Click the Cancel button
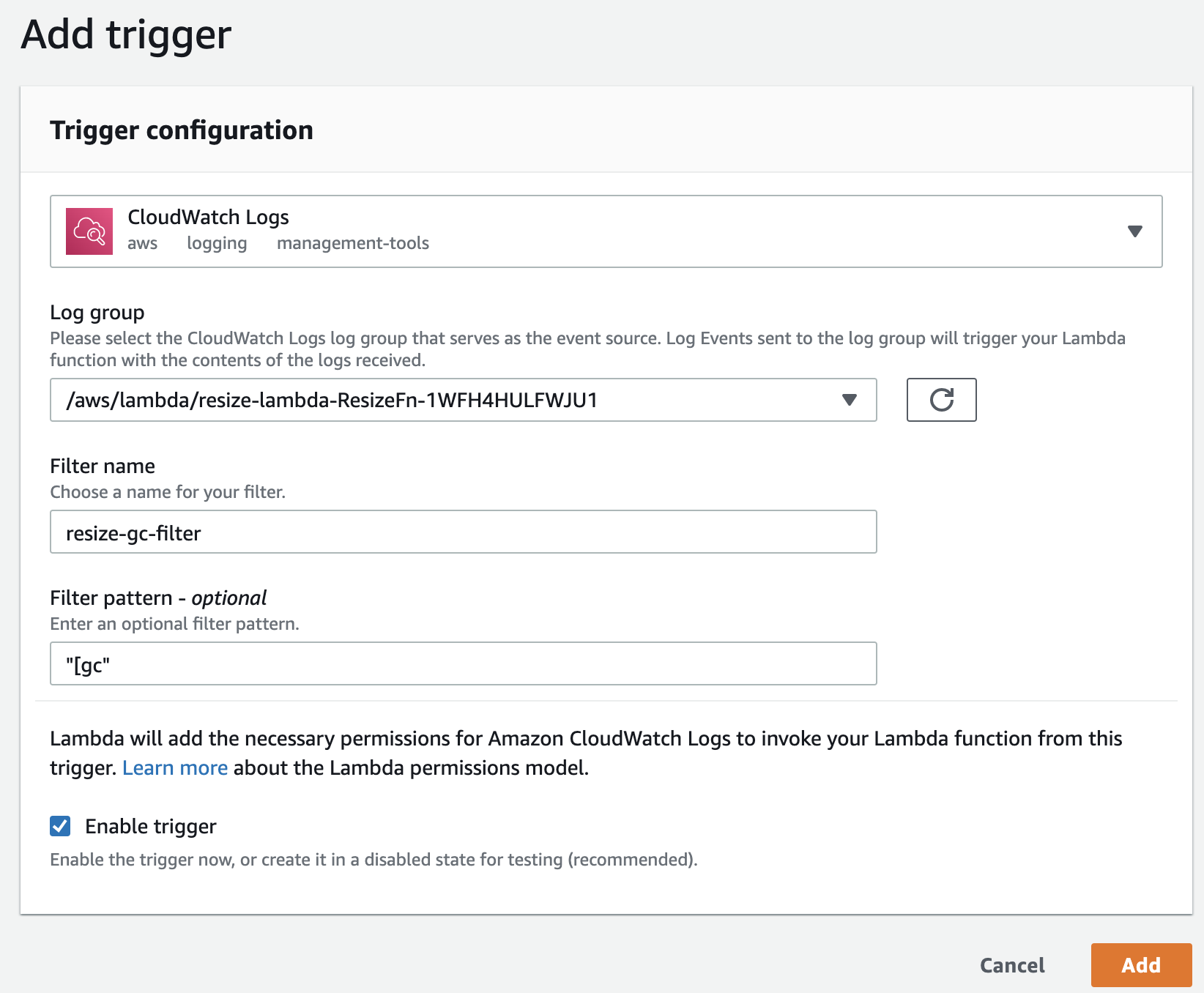The width and height of the screenshot is (1204, 993). [x=1012, y=965]
